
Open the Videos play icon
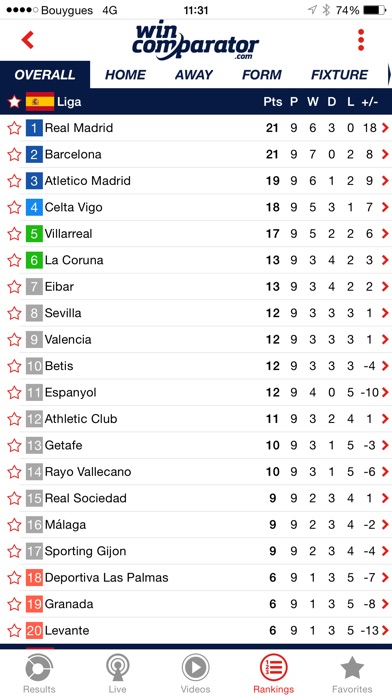point(196,668)
